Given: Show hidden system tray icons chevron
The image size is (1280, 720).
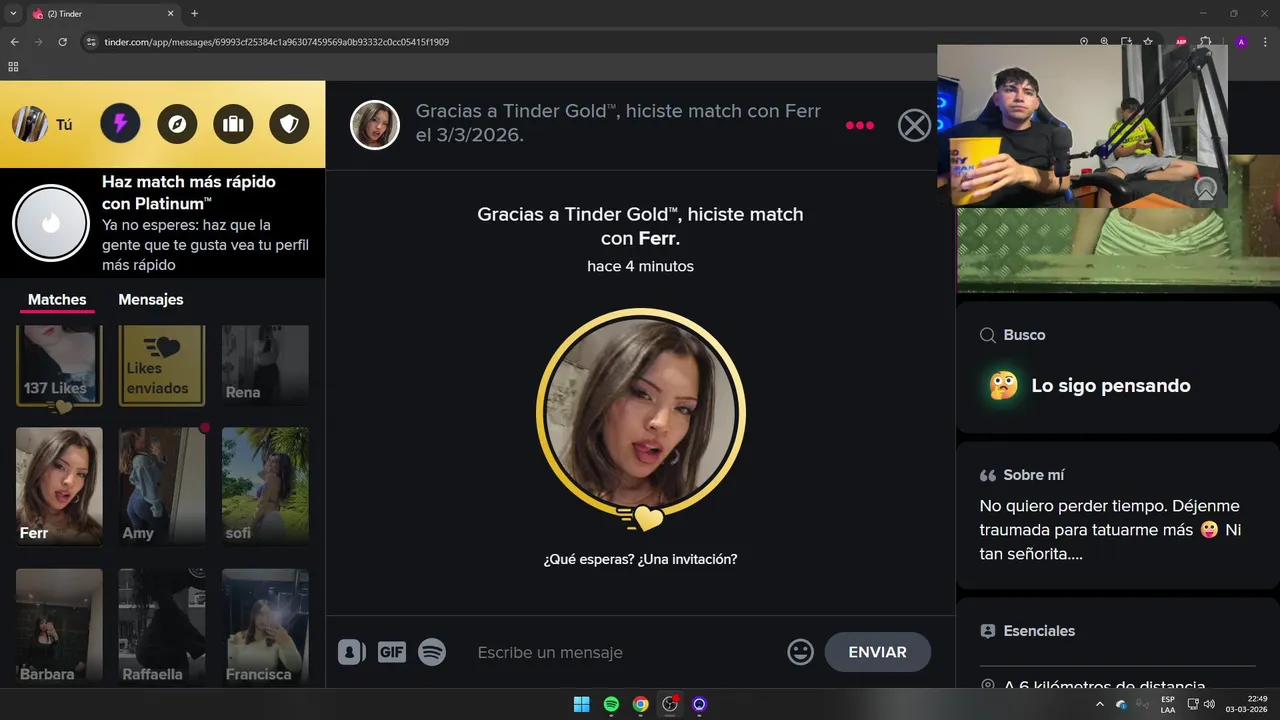Looking at the screenshot, I should click(1100, 704).
